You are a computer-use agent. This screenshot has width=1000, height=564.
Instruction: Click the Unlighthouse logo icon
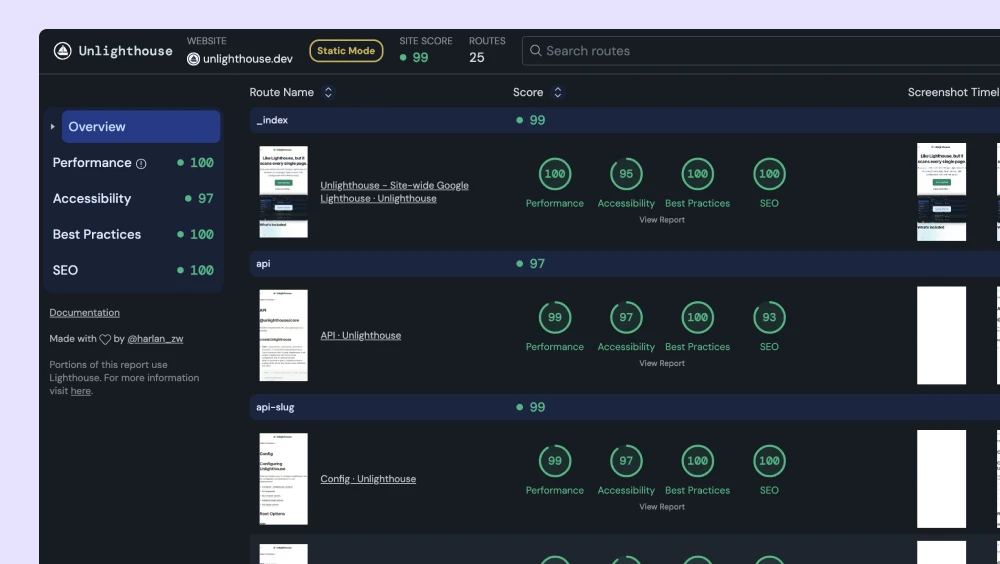(62, 51)
